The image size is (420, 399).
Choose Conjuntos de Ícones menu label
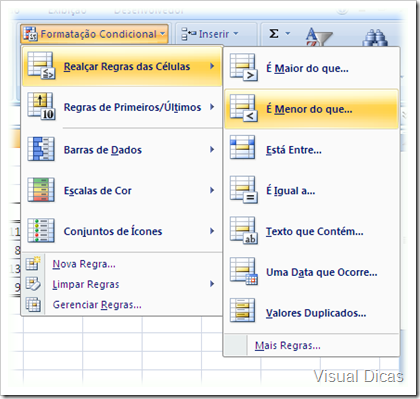tap(113, 231)
